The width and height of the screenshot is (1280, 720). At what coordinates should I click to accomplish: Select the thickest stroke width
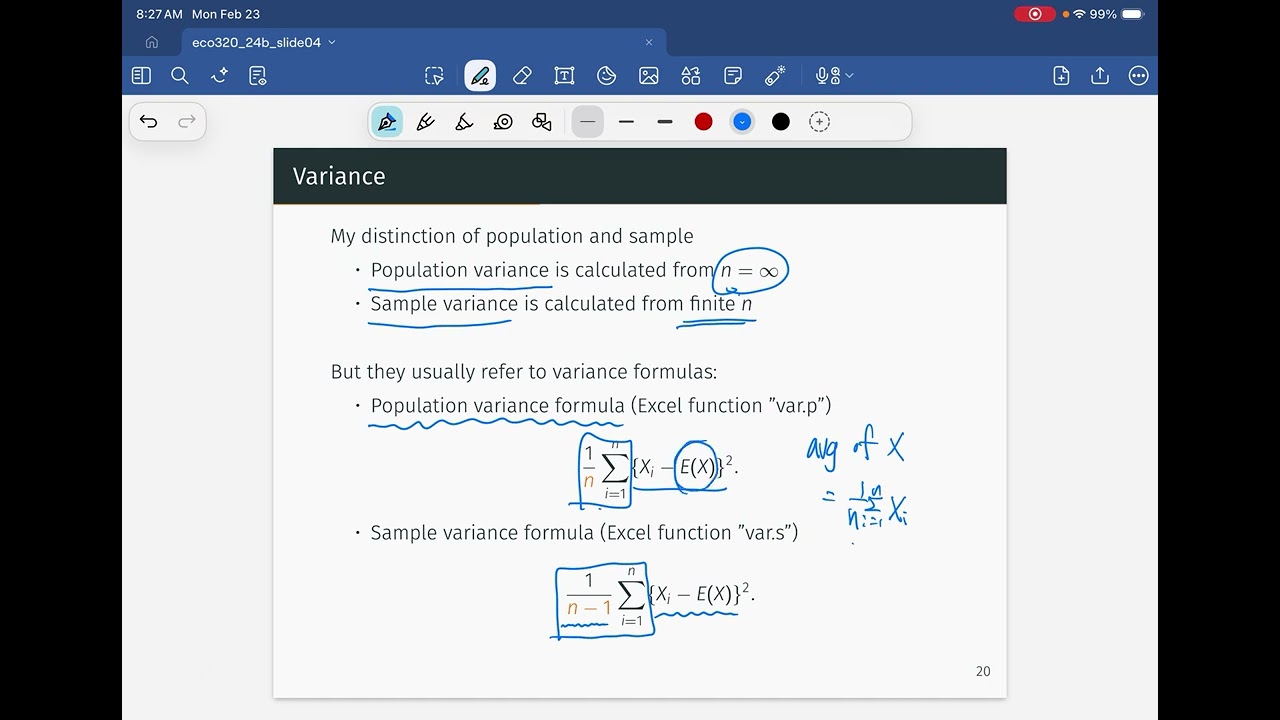(665, 122)
